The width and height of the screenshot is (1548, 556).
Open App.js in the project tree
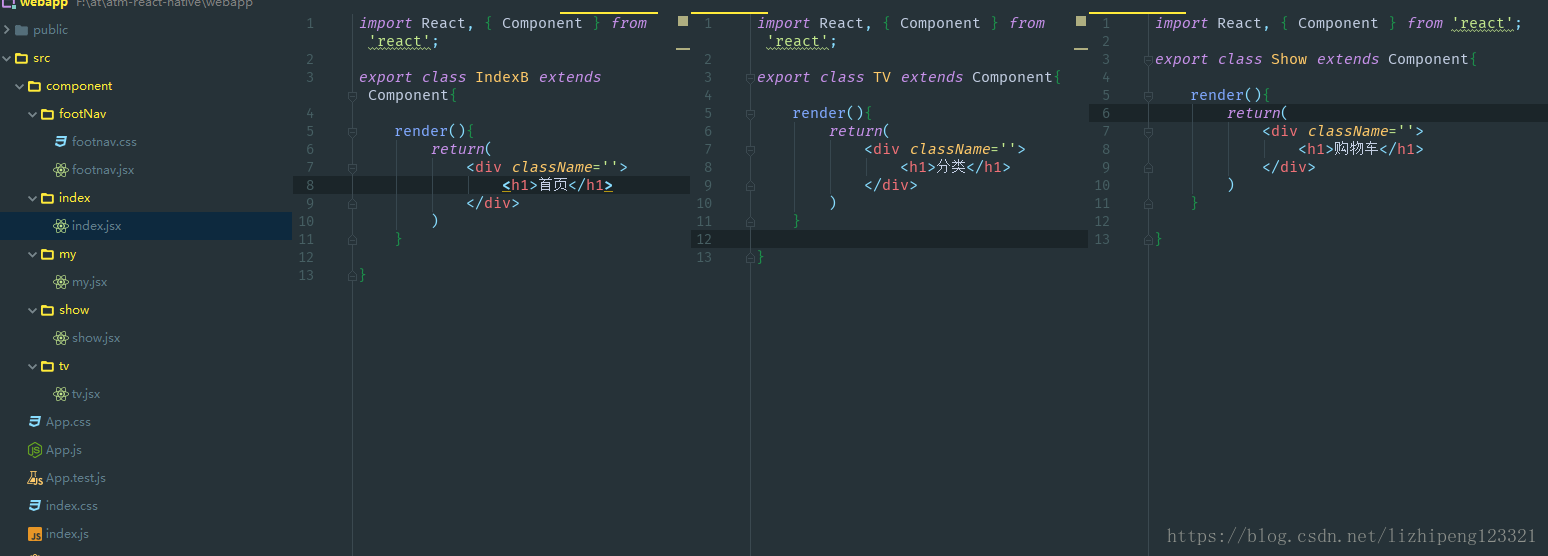[64, 450]
